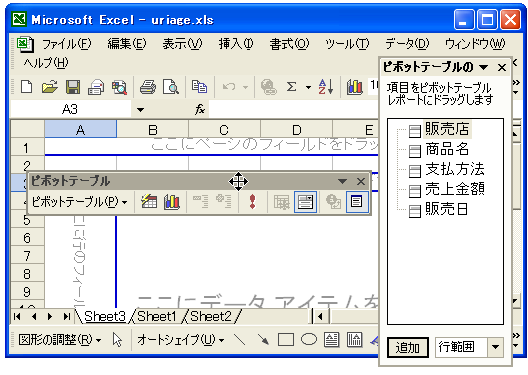The height and width of the screenshot is (375, 528).
Task: Click the Insert Hyperlink globe icon
Action: pyautogui.click(x=268, y=87)
